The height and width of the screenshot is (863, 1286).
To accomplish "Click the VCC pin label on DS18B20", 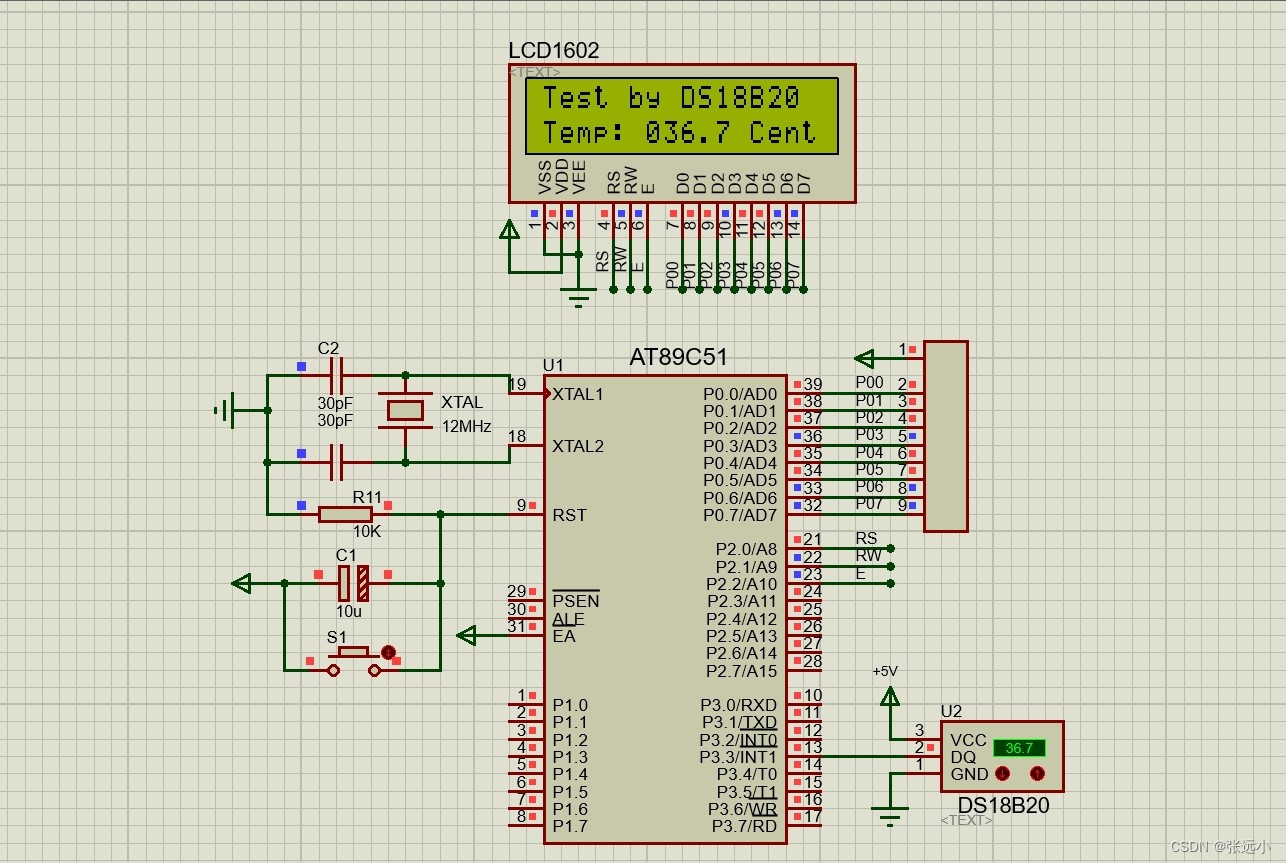I will pyautogui.click(x=968, y=740).
